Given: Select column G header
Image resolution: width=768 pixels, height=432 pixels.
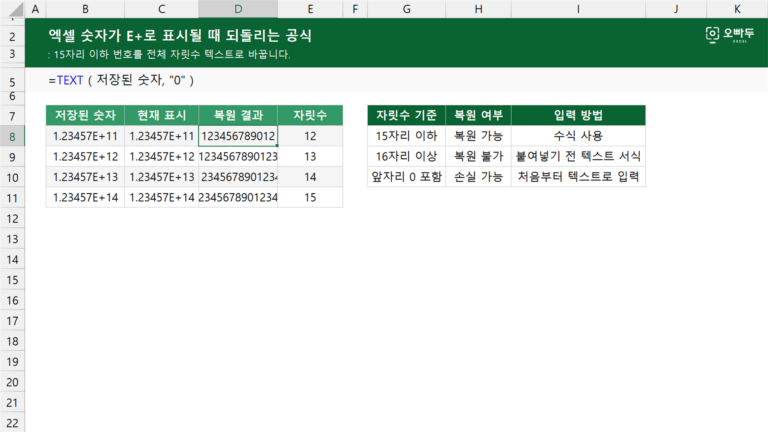Looking at the screenshot, I should 407,9.
